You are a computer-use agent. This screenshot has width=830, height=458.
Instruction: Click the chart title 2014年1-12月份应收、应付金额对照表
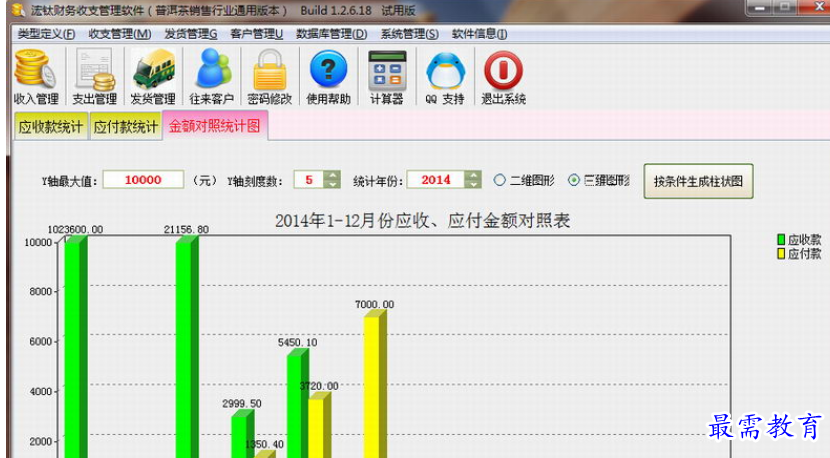click(422, 220)
